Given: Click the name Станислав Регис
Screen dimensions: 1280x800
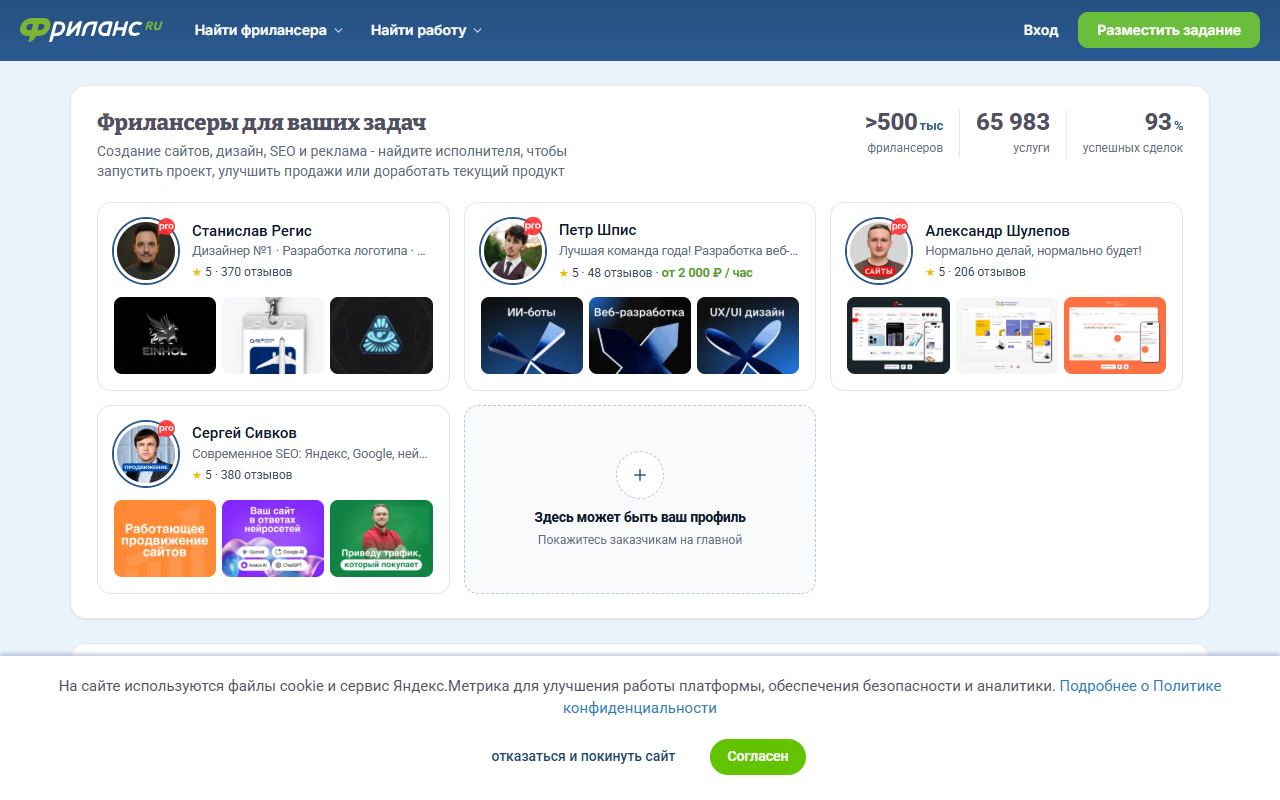Looking at the screenshot, I should coord(252,230).
